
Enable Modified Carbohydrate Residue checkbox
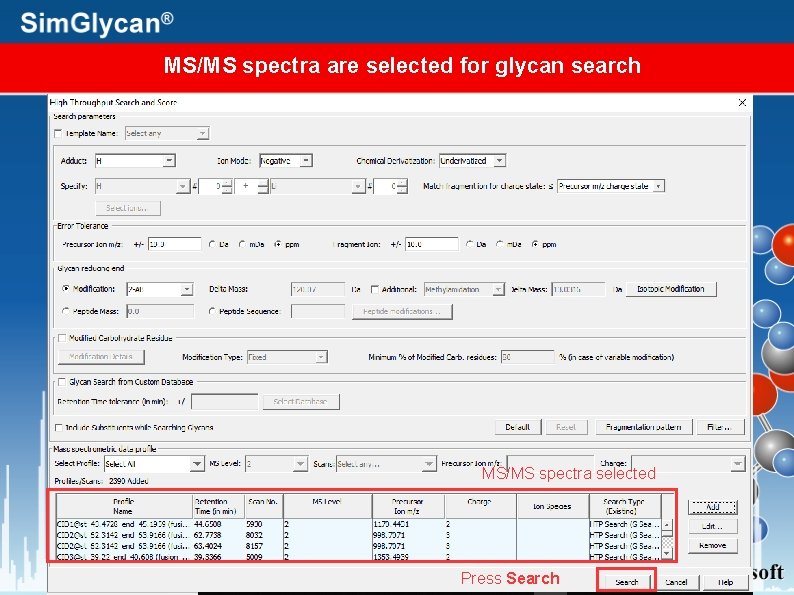coord(62,338)
